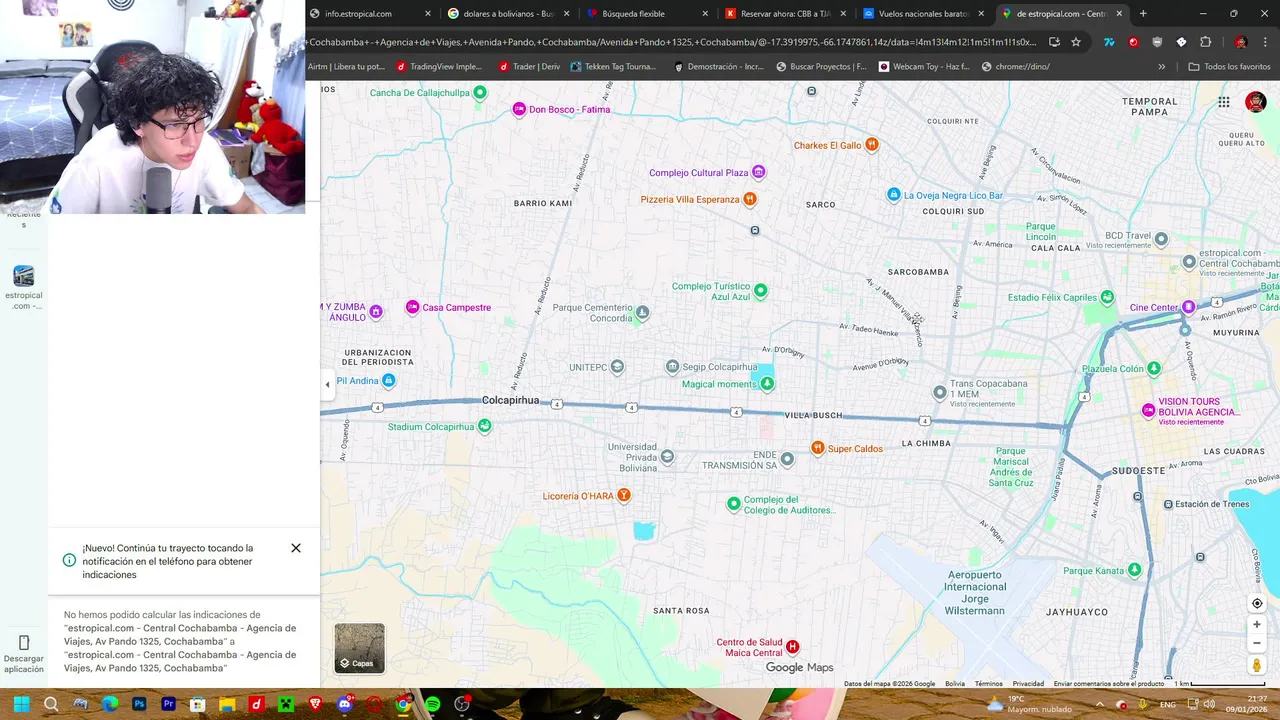Image resolution: width=1280 pixels, height=720 pixels.
Task: Open Street View pegman
Action: pos(1257,665)
